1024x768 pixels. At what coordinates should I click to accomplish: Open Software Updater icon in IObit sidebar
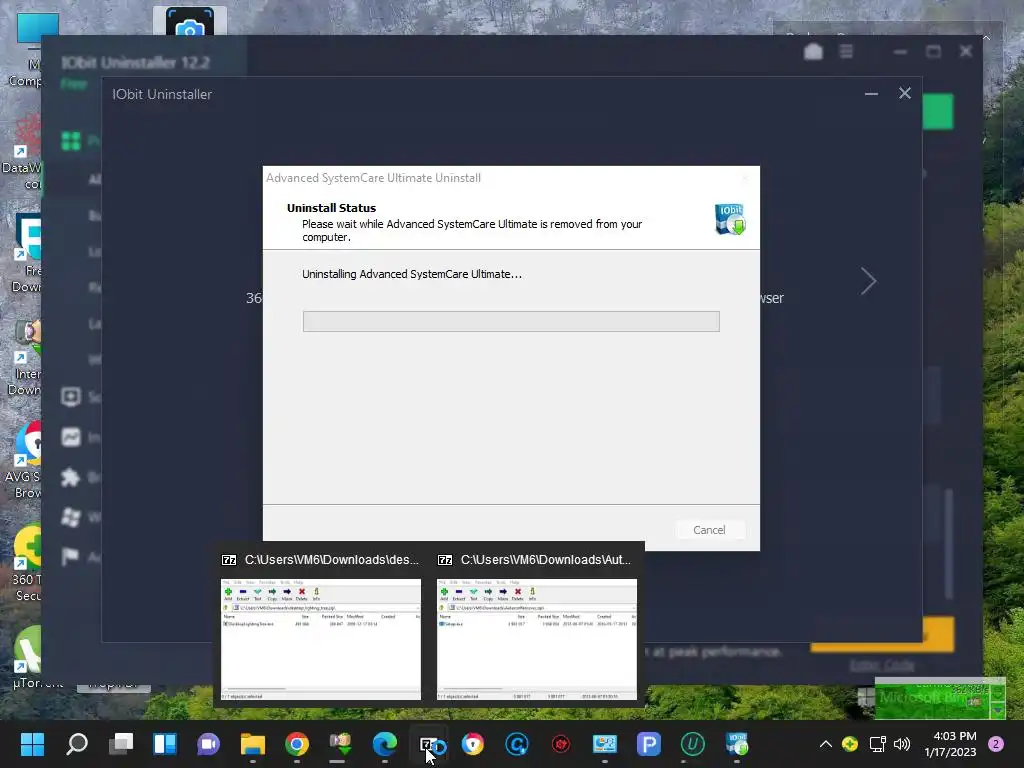(x=71, y=396)
